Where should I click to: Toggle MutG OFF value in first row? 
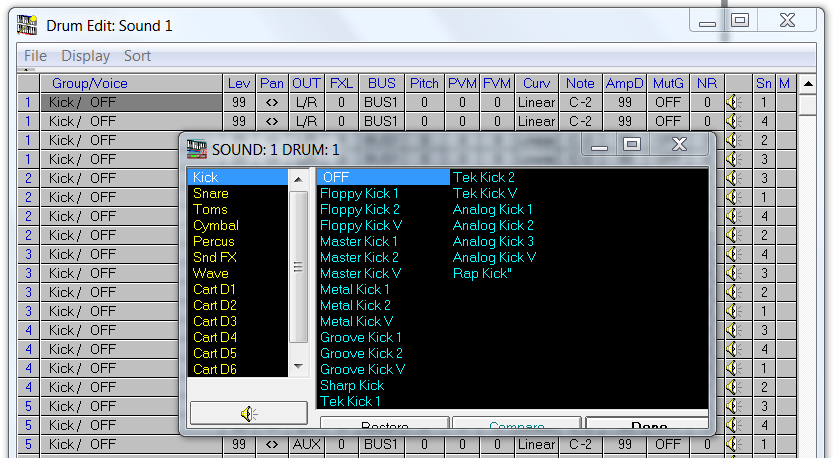[x=667, y=102]
